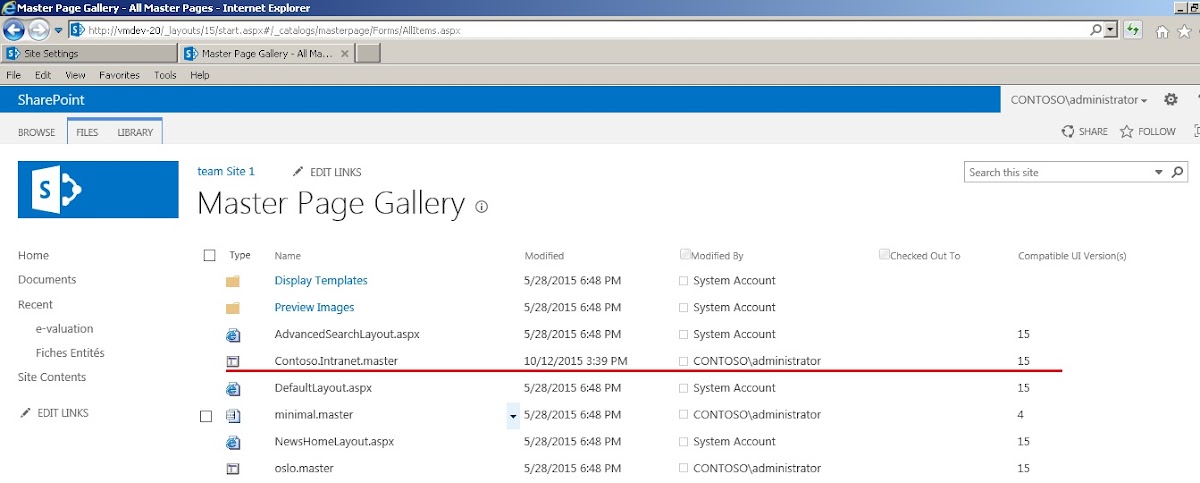Open Documents in left navigation

(x=47, y=280)
